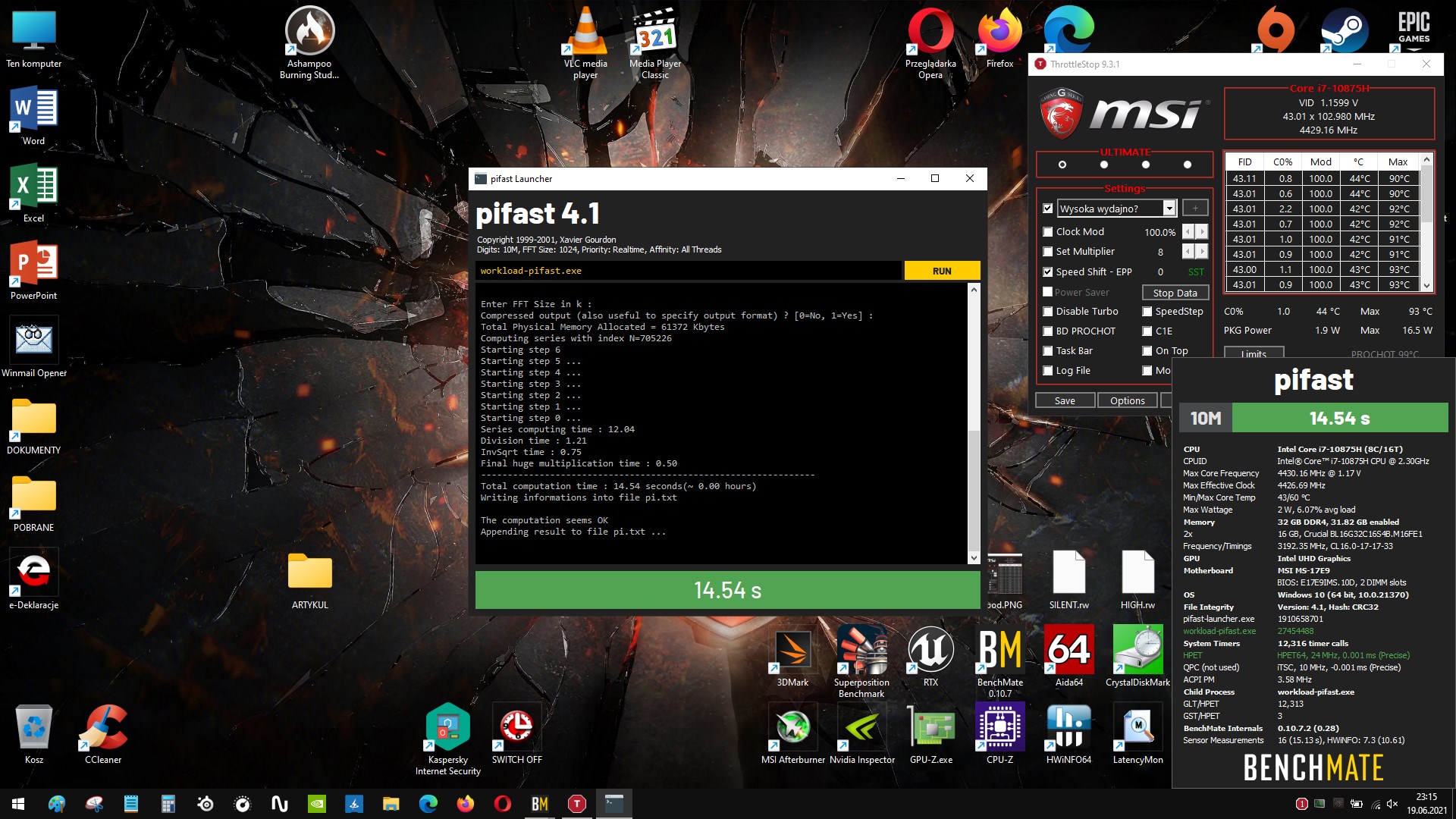Click the Limits button in ThrottleStop
Screen dimensions: 1456x819
(1254, 353)
